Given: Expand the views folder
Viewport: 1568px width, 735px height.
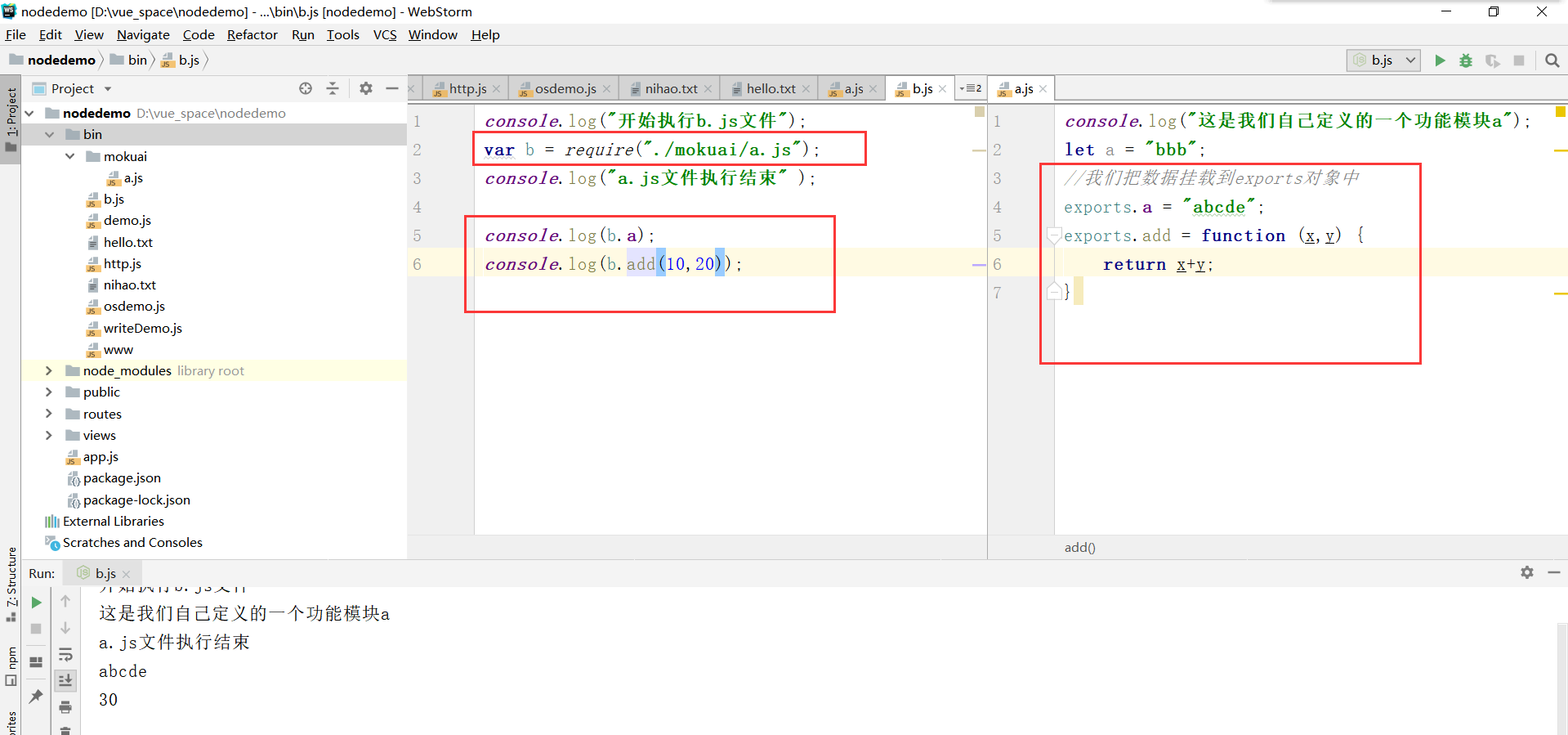Looking at the screenshot, I should [x=49, y=436].
